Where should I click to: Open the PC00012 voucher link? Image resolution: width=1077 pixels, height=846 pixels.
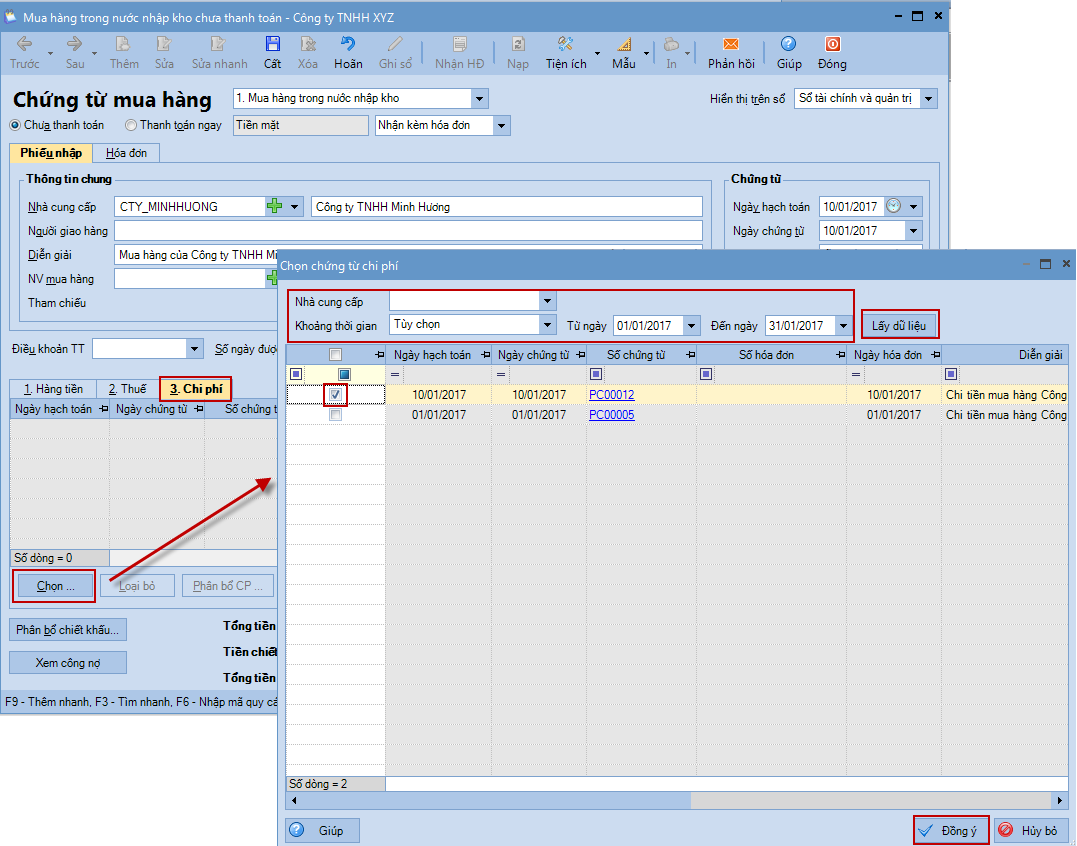click(x=611, y=395)
